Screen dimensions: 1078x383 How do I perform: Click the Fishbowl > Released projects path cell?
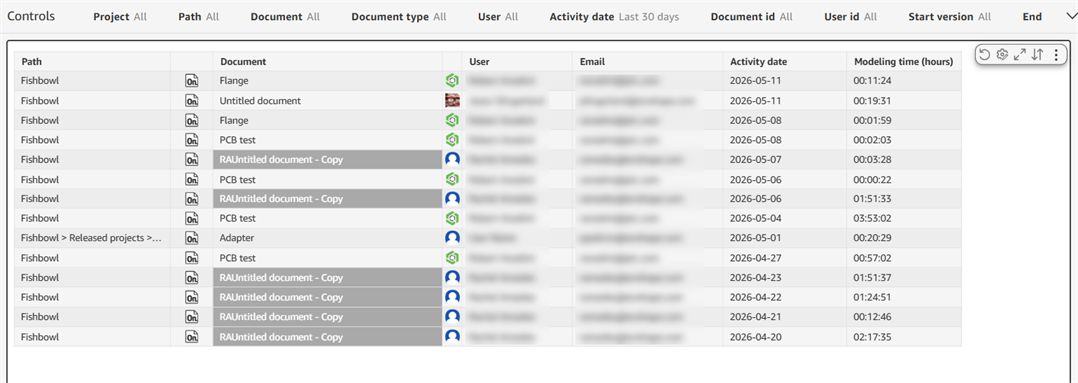(92, 238)
